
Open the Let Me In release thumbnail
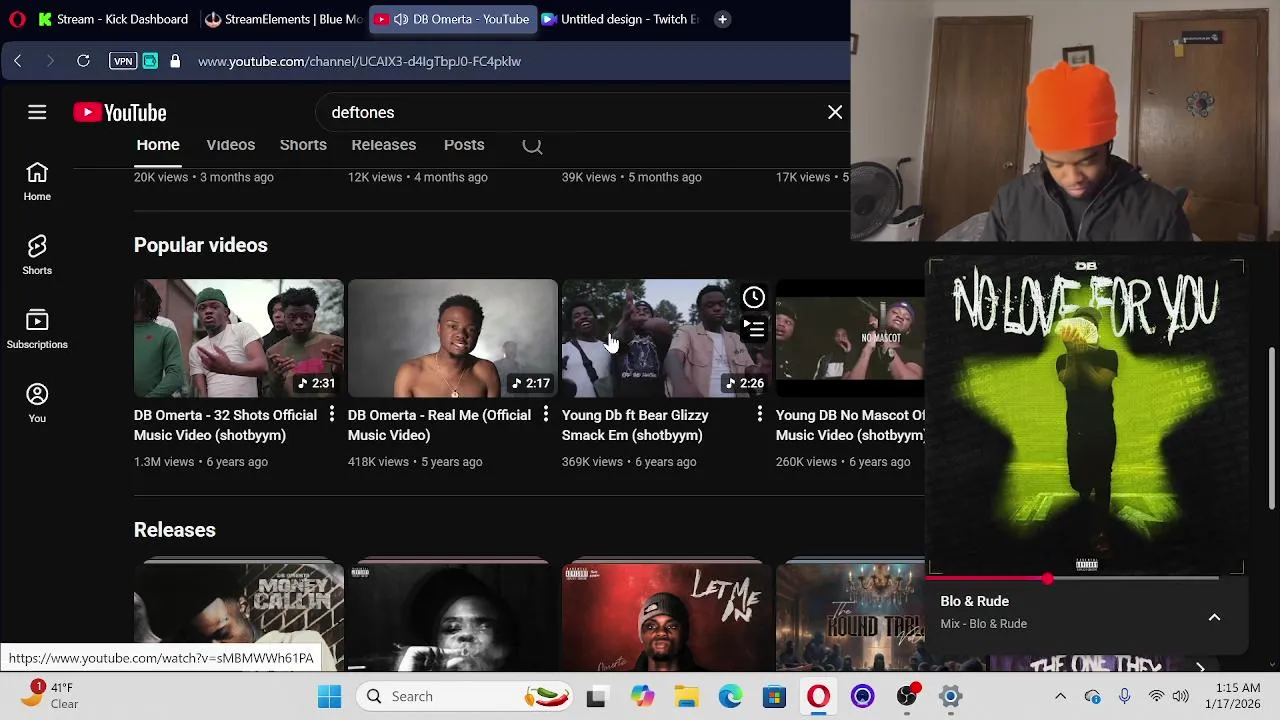click(x=667, y=617)
